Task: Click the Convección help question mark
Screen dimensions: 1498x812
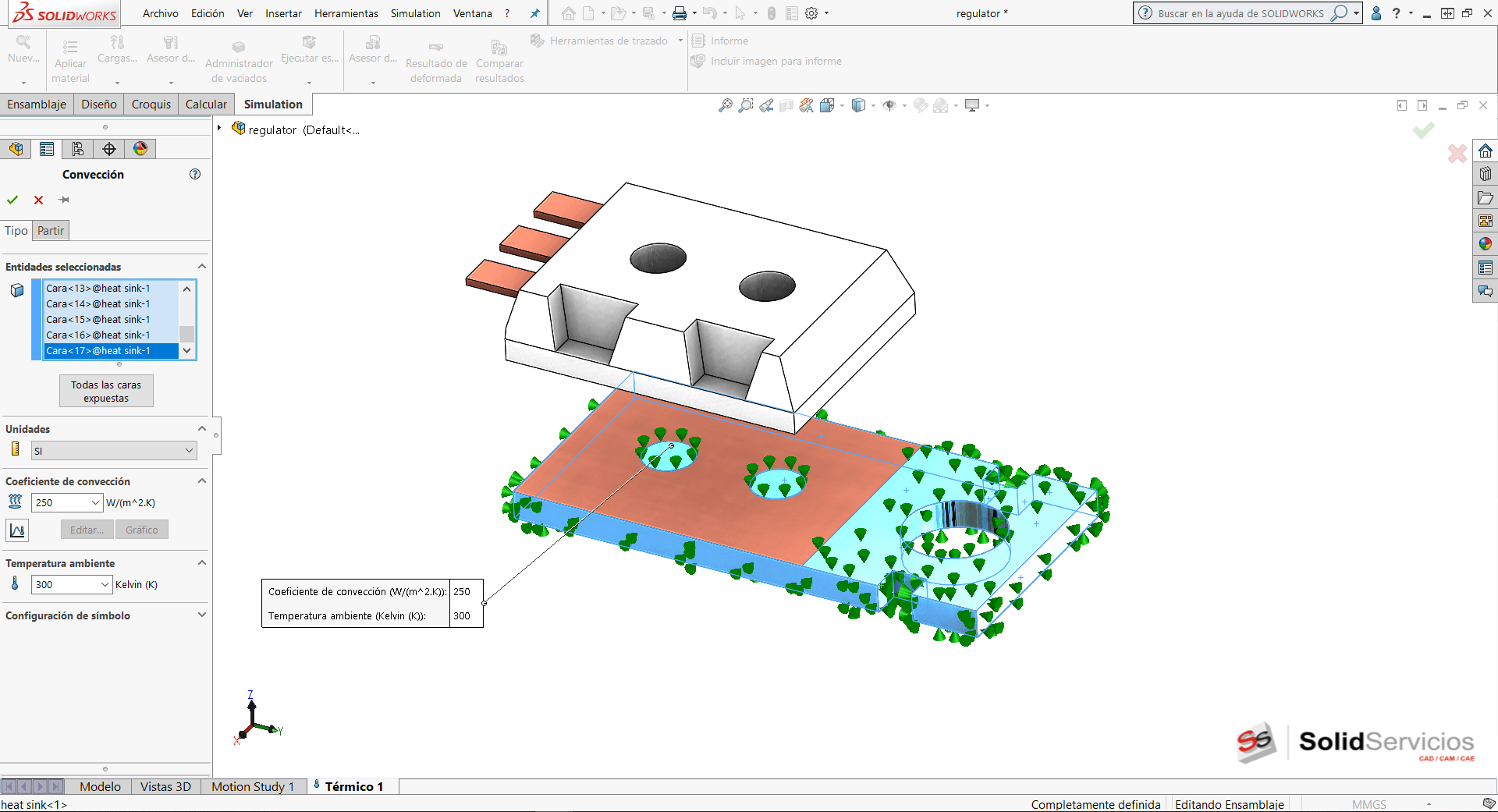Action: pos(195,174)
